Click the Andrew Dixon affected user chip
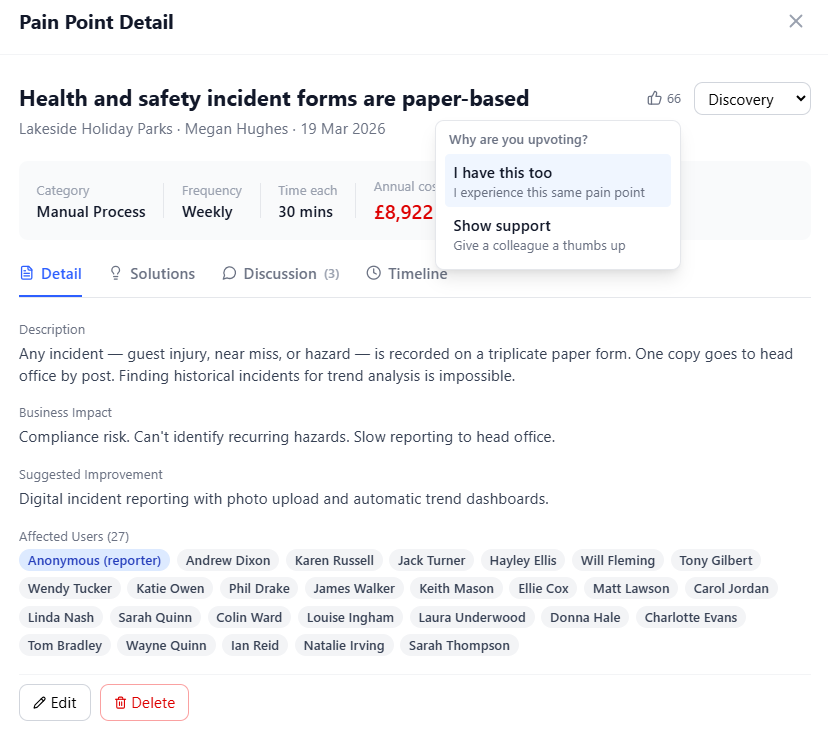The height and width of the screenshot is (736, 828). (x=228, y=560)
